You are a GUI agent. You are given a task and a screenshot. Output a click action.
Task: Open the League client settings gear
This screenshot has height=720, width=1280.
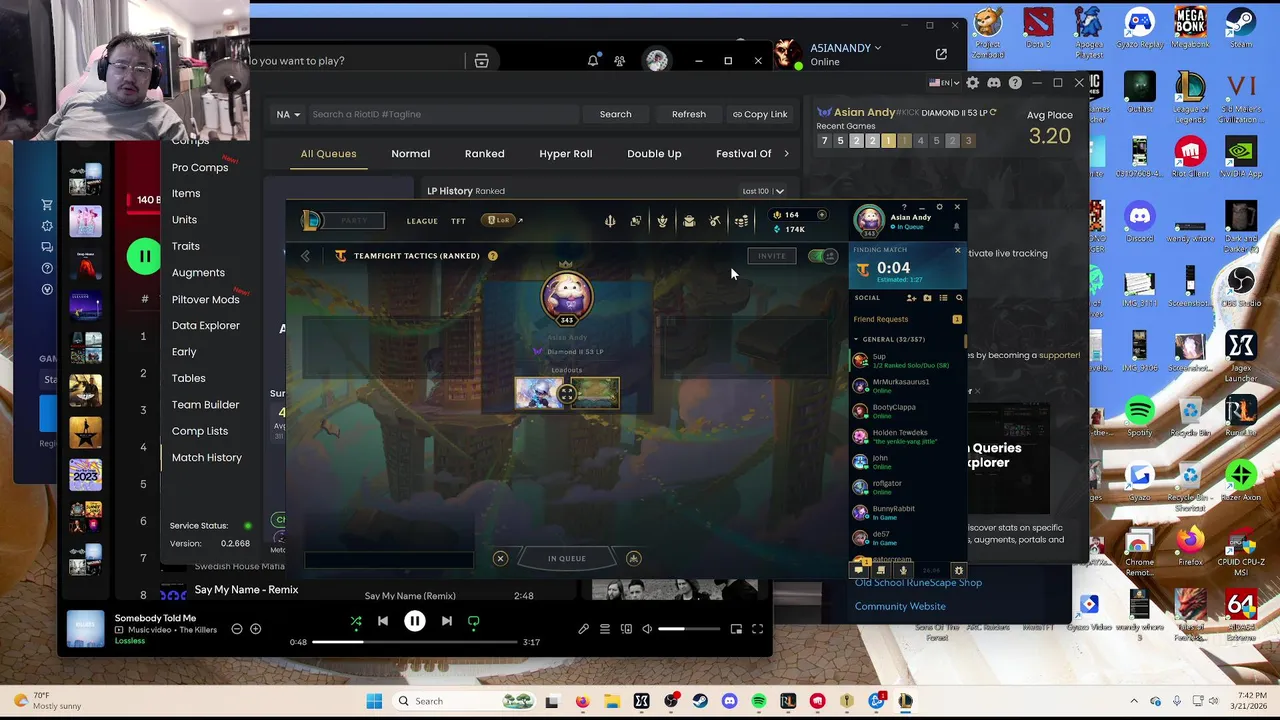point(939,207)
